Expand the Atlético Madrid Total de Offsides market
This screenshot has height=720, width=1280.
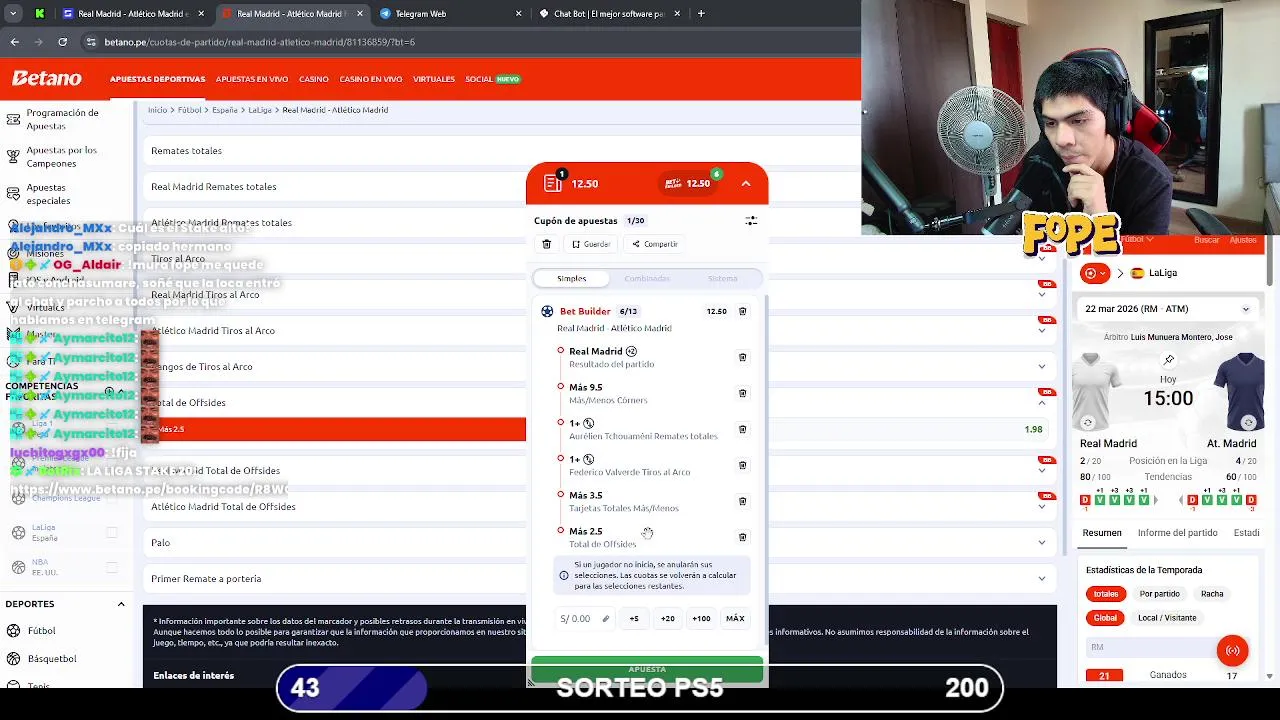point(600,507)
